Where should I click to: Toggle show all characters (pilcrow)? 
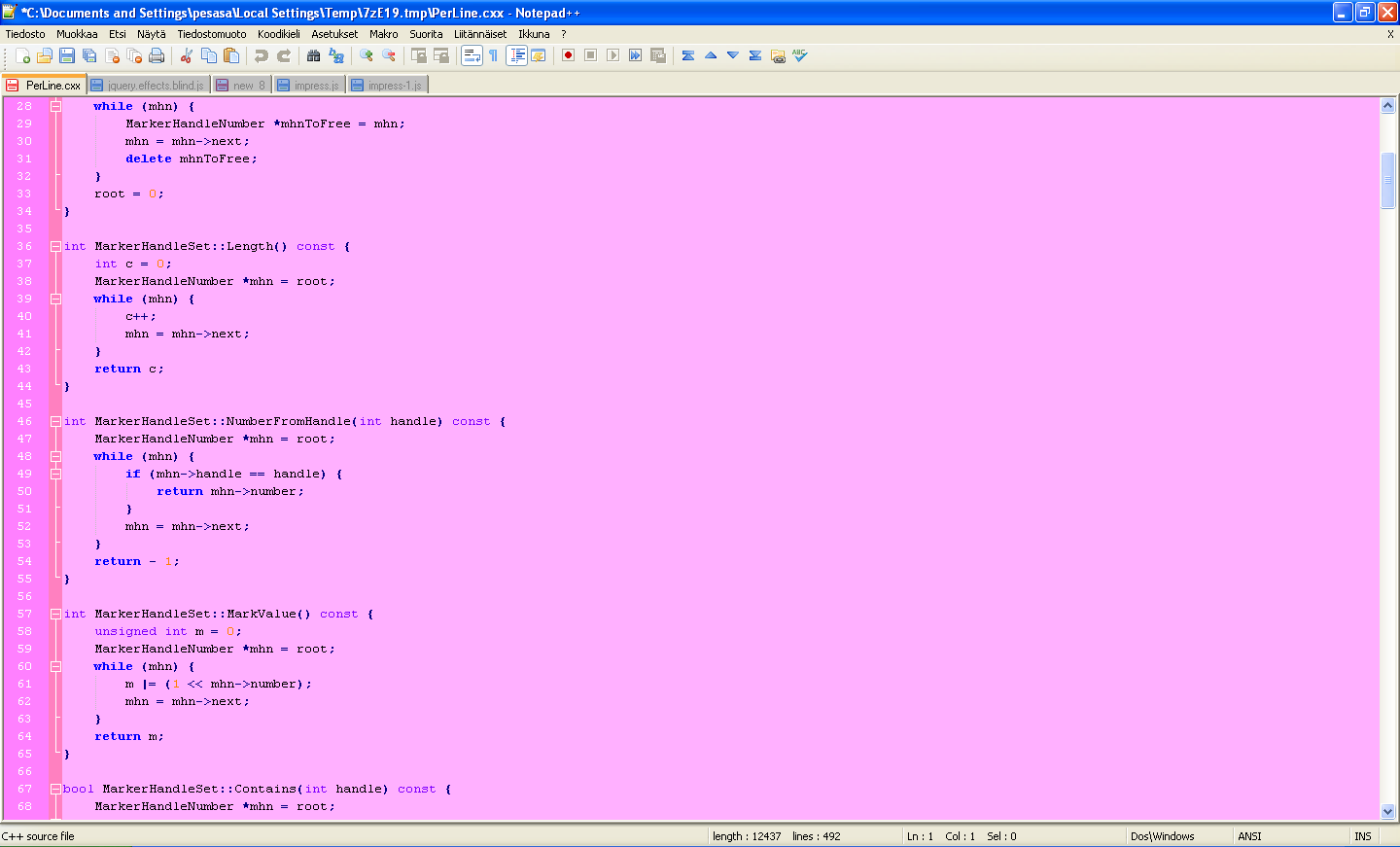pyautogui.click(x=494, y=55)
